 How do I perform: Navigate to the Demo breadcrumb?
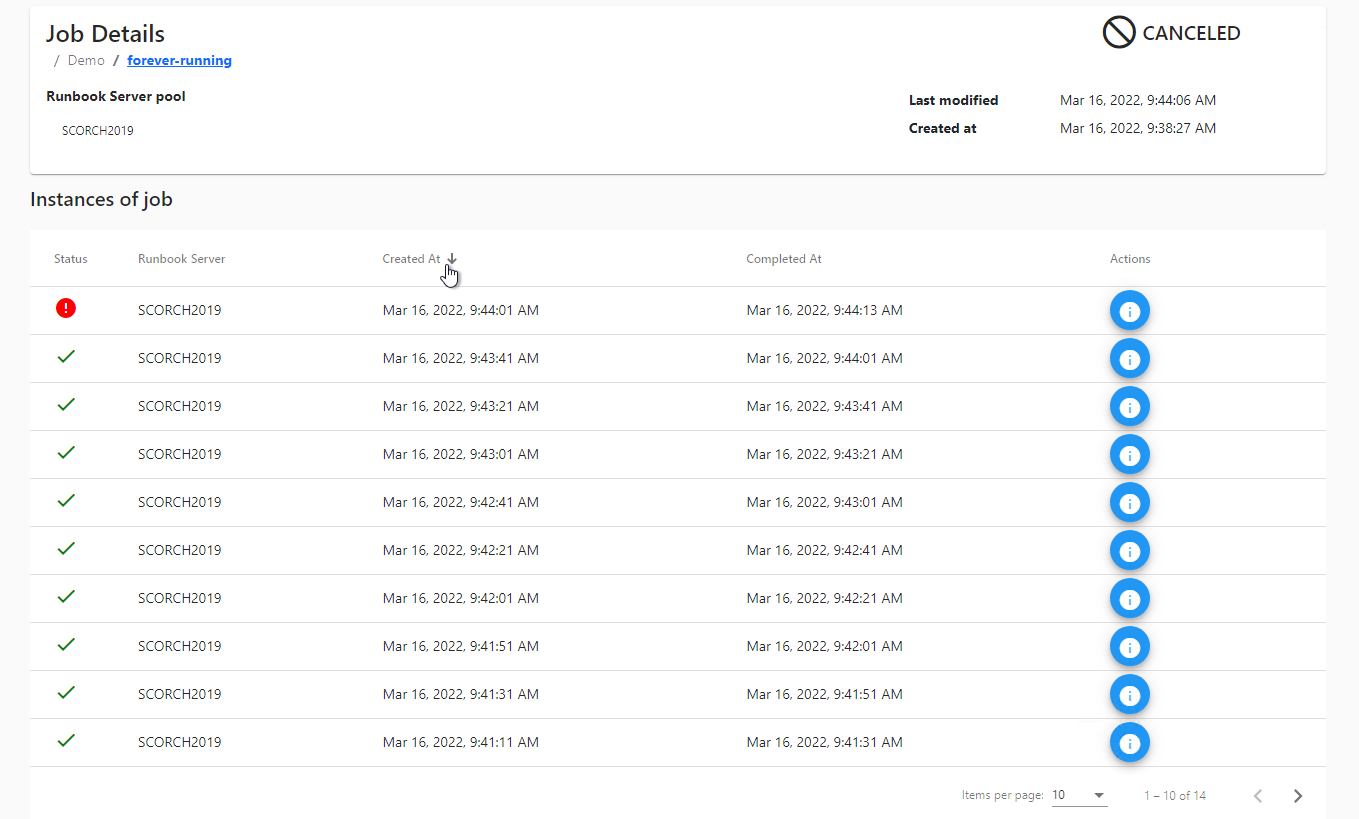(x=86, y=60)
